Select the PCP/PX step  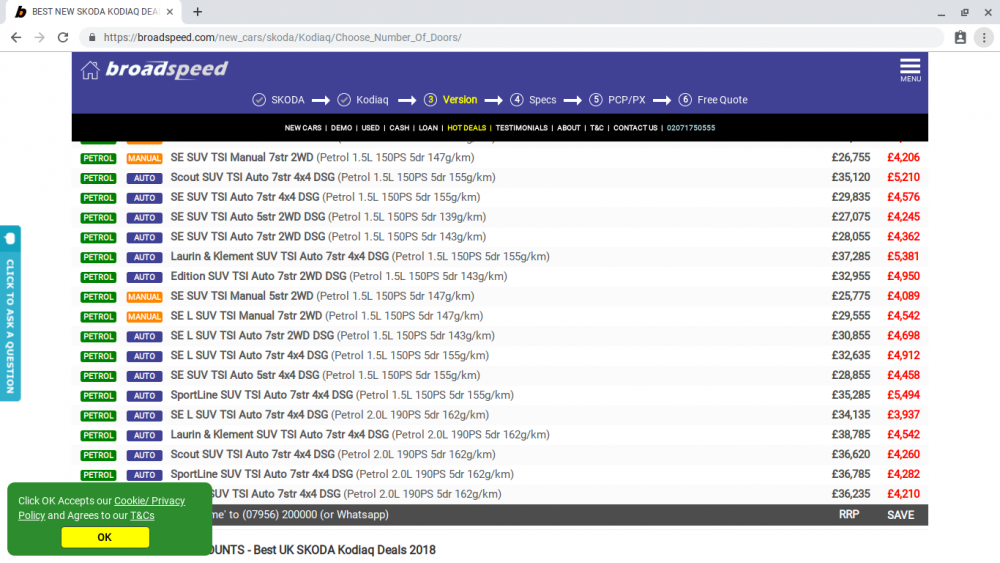click(x=617, y=100)
